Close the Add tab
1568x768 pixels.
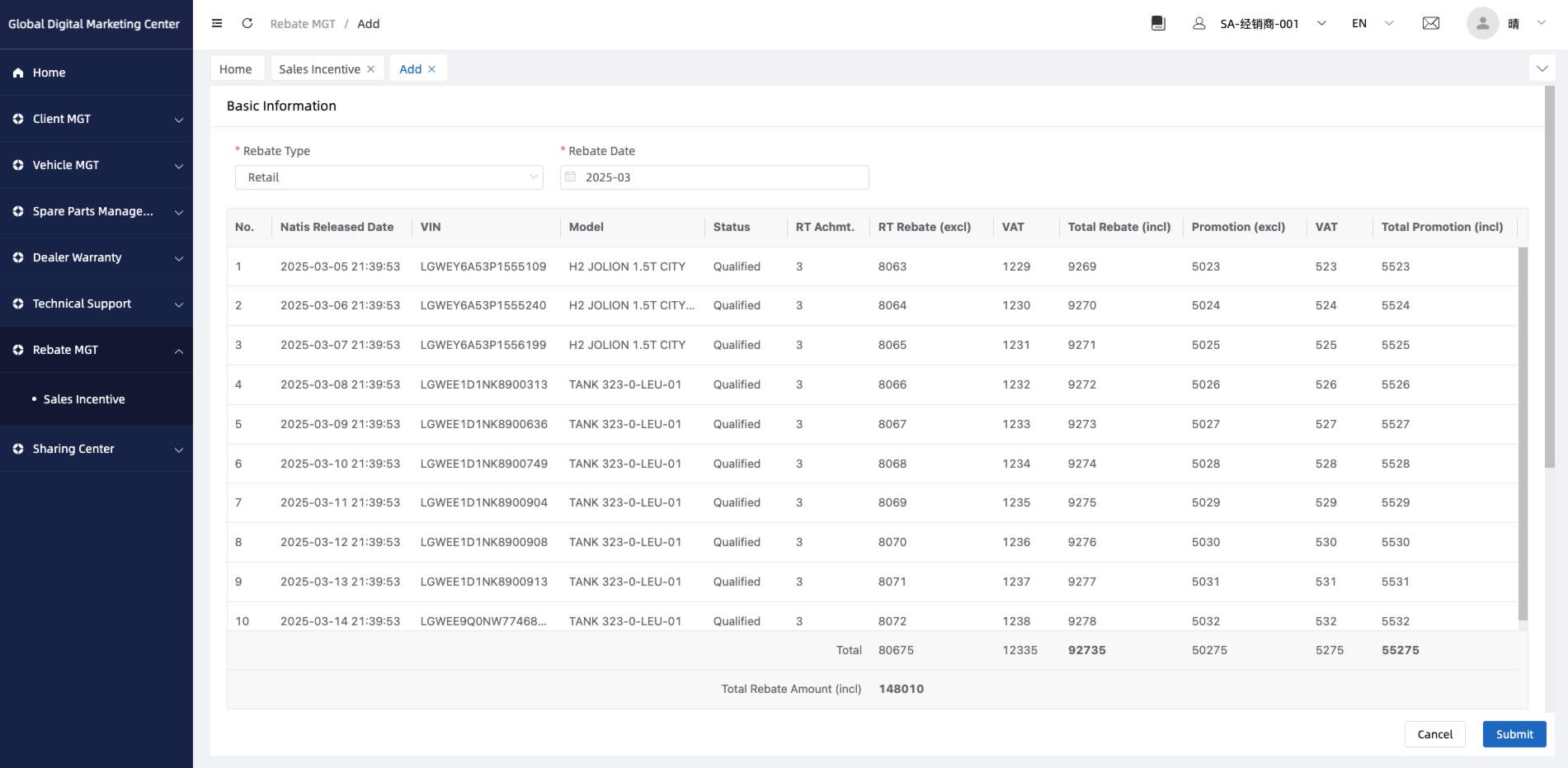[x=431, y=69]
